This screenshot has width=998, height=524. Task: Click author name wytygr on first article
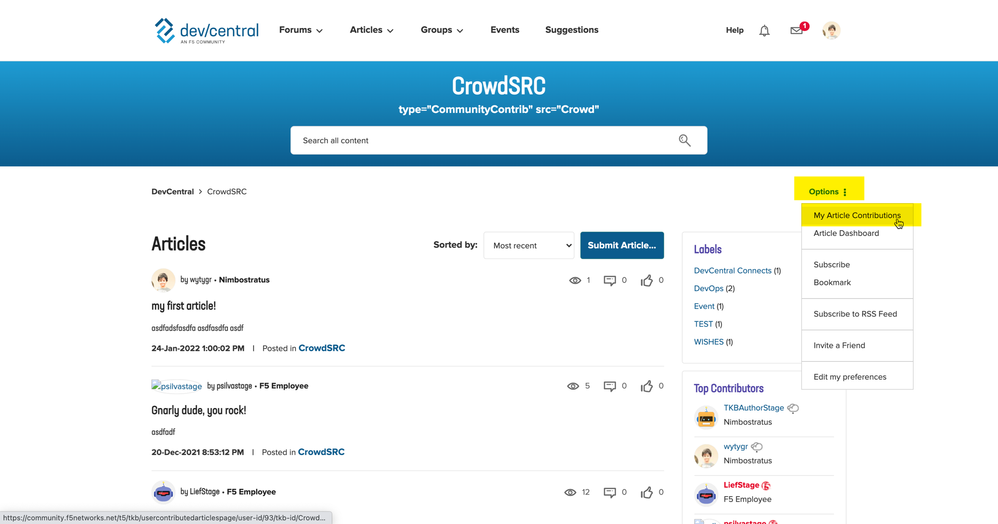200,280
